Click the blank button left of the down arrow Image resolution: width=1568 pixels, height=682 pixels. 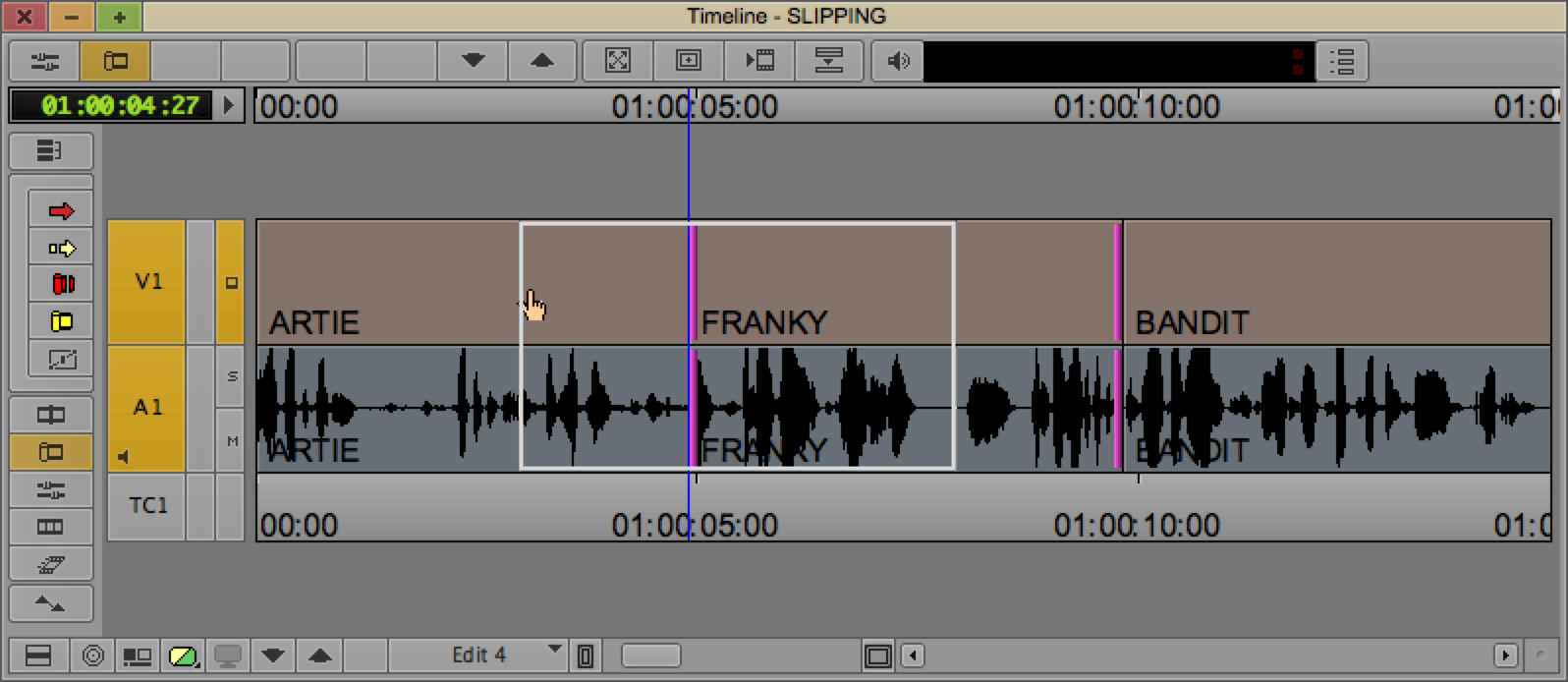tap(402, 61)
